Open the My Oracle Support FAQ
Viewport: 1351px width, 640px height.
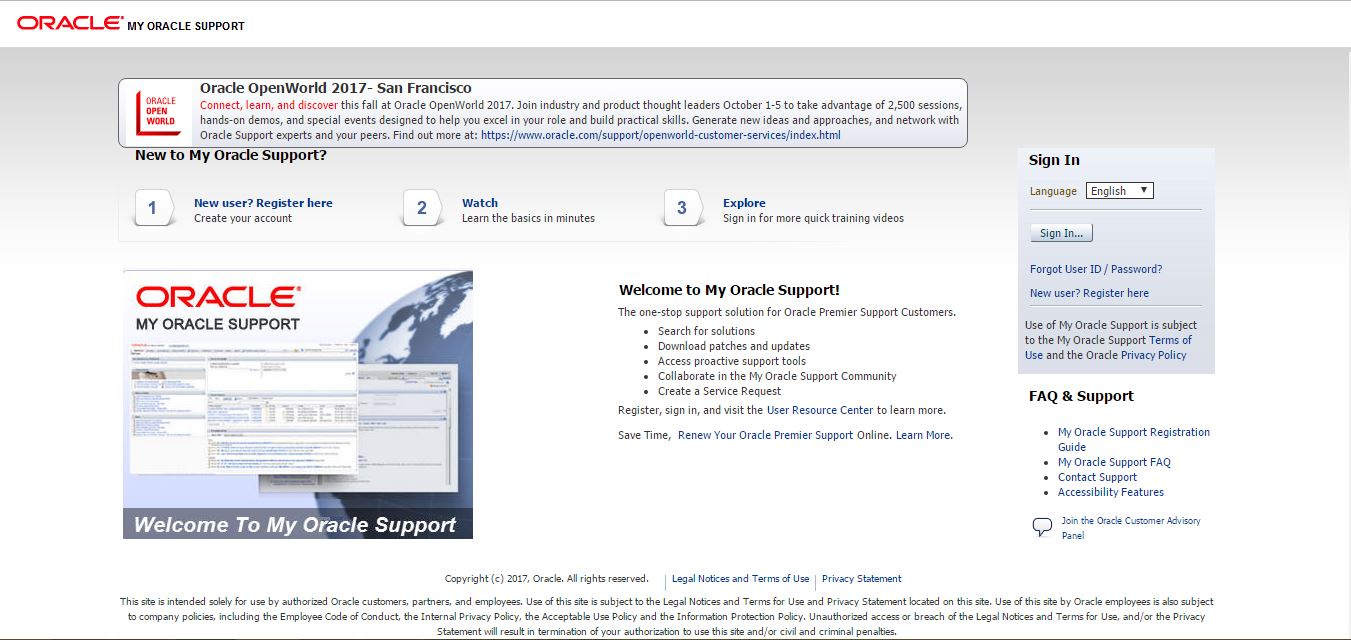point(1113,461)
